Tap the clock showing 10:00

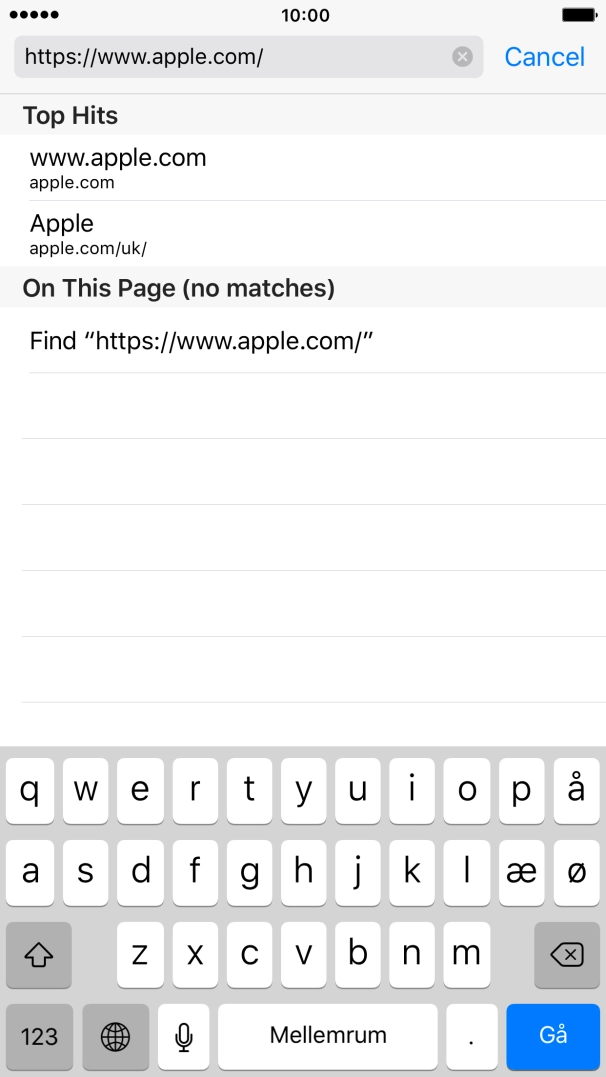[x=303, y=15]
